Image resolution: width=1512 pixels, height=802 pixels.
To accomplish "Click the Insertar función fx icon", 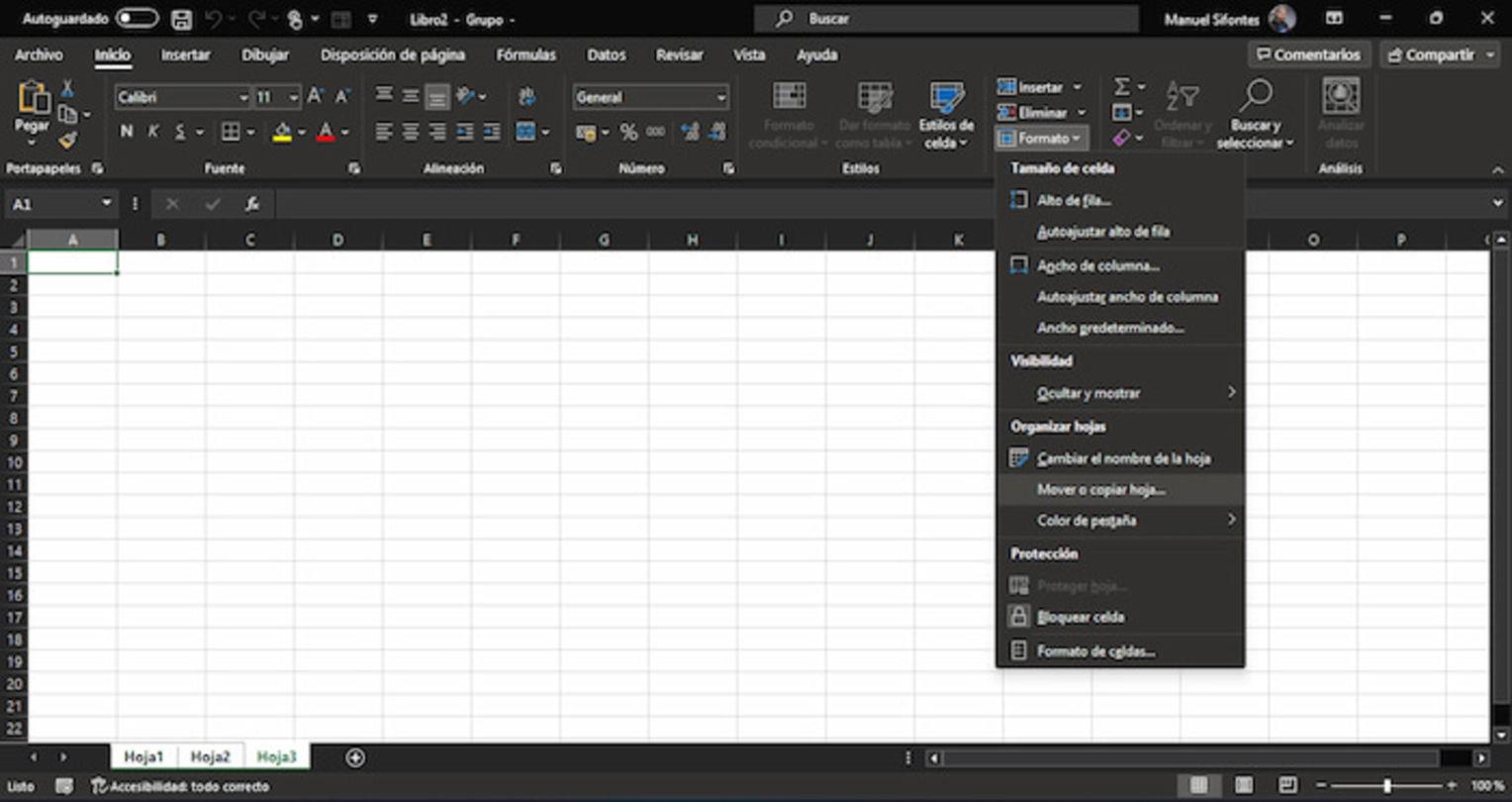I will pos(250,204).
